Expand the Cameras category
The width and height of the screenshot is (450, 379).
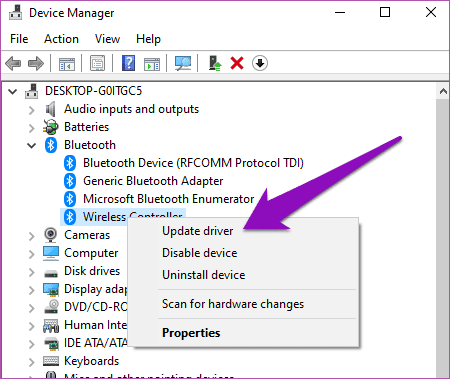[x=31, y=236]
